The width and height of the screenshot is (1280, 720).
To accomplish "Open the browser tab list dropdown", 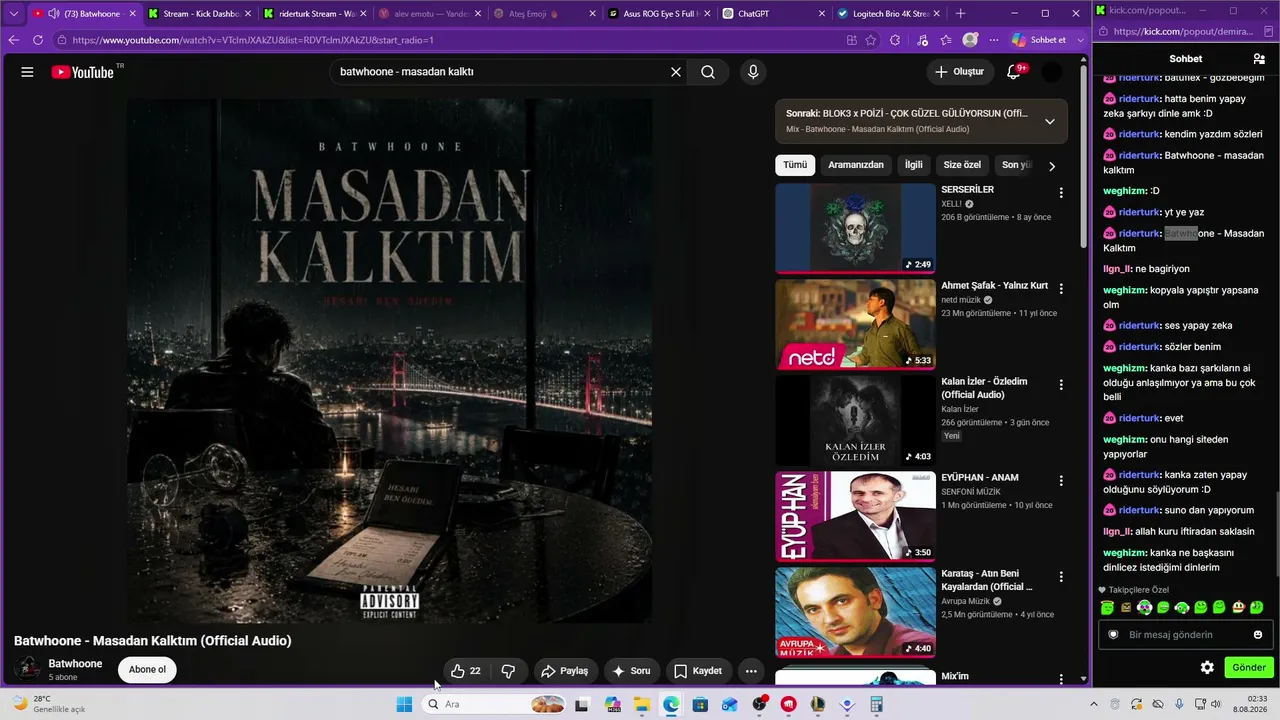I will coord(14,14).
